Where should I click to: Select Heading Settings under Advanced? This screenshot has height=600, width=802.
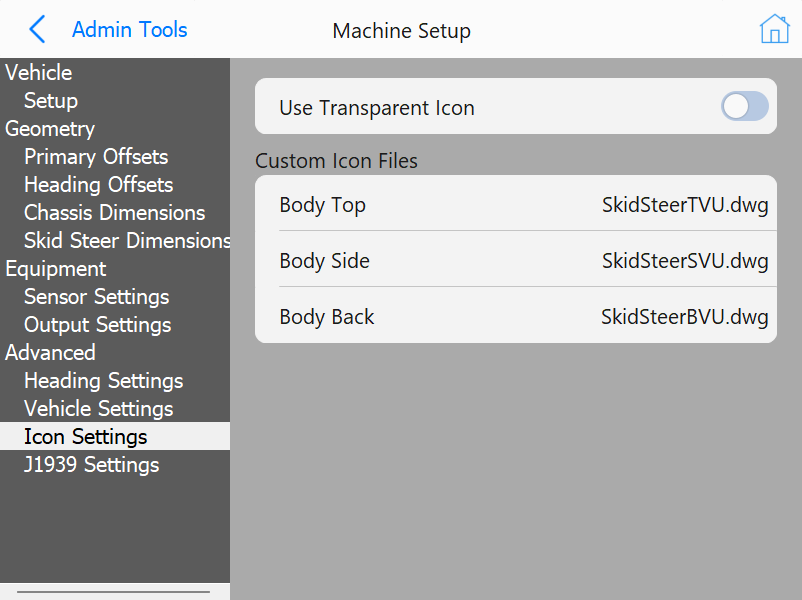104,381
